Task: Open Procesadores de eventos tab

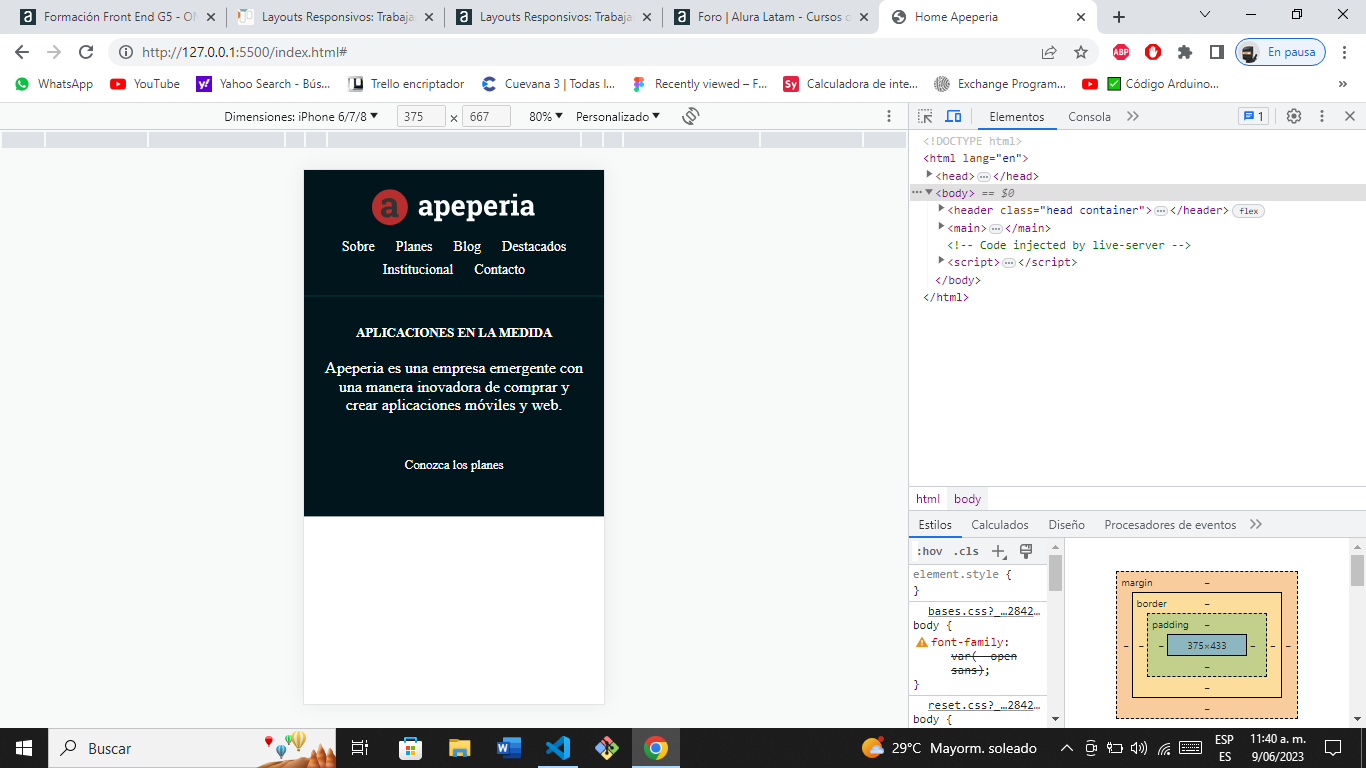Action: click(1170, 525)
